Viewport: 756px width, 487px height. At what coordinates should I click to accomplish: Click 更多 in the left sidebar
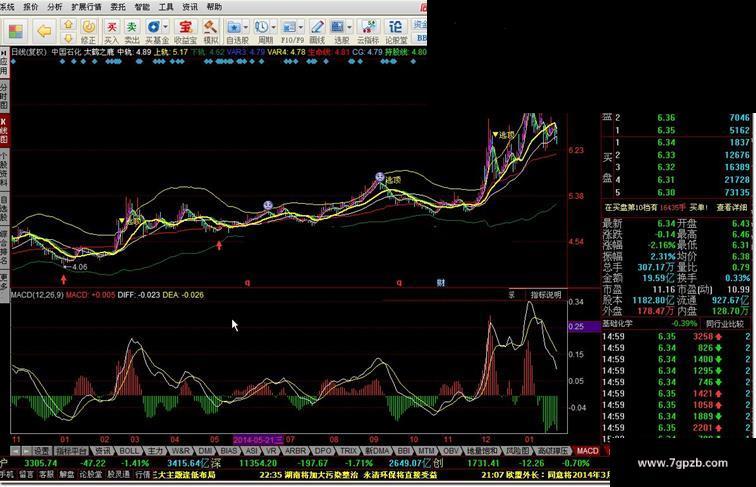click(x=4, y=282)
